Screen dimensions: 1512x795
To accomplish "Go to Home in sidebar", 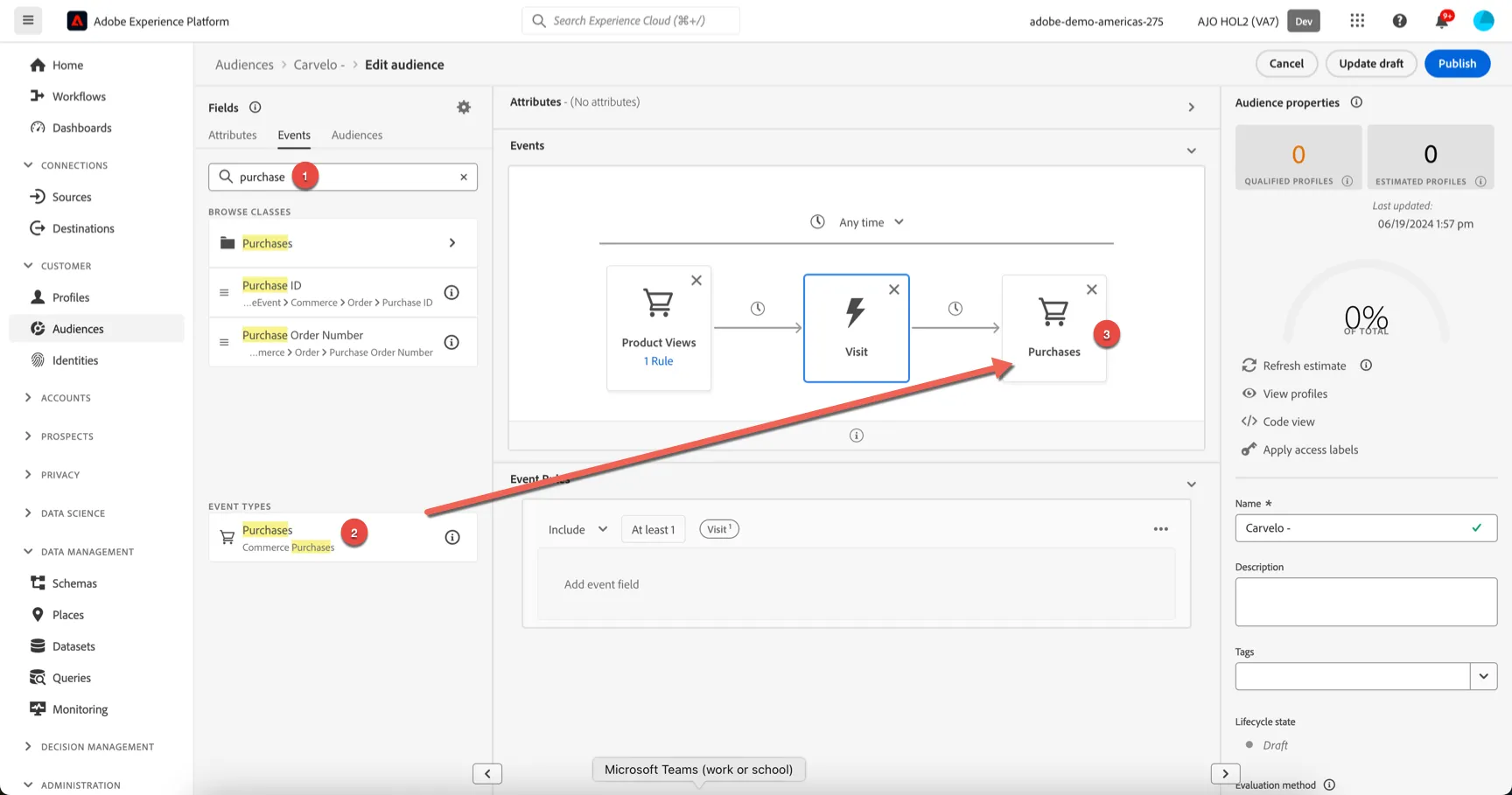I will [67, 66].
